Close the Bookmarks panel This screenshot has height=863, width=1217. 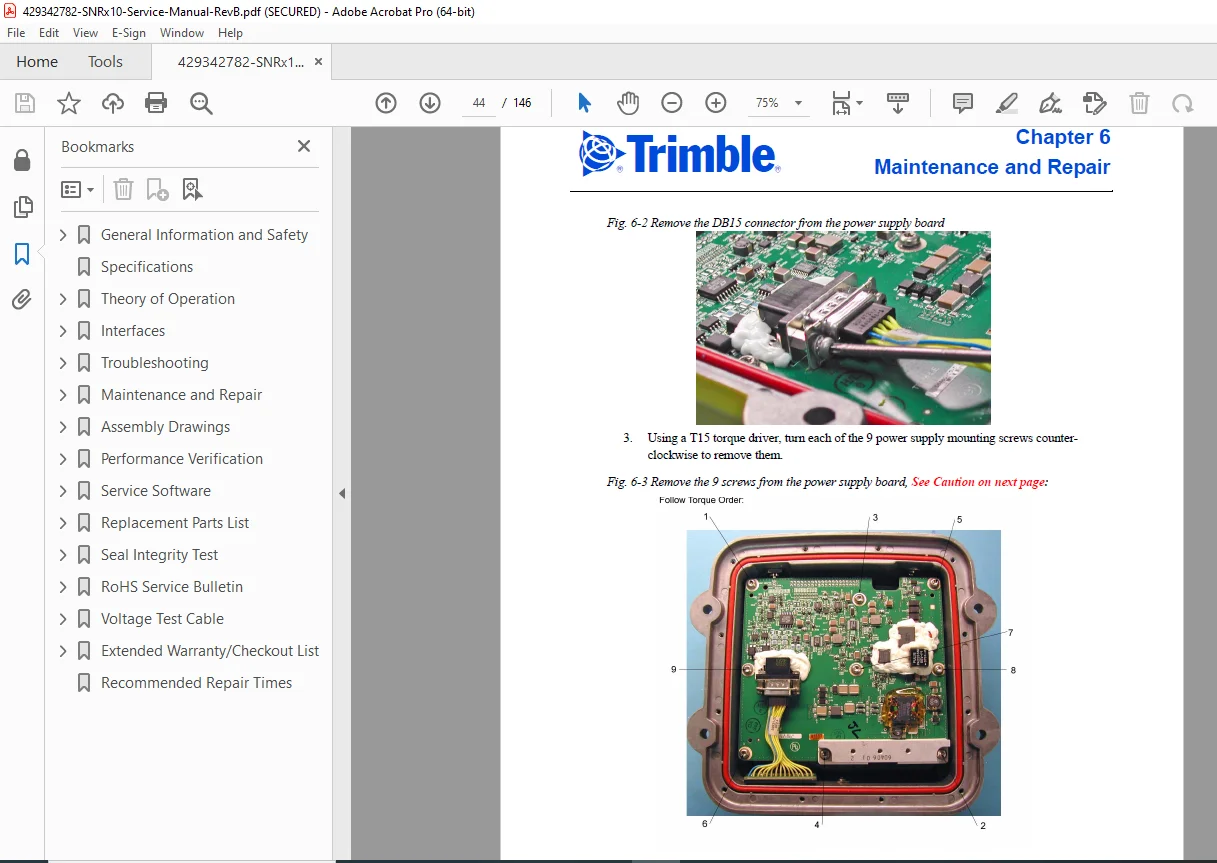pyautogui.click(x=304, y=146)
